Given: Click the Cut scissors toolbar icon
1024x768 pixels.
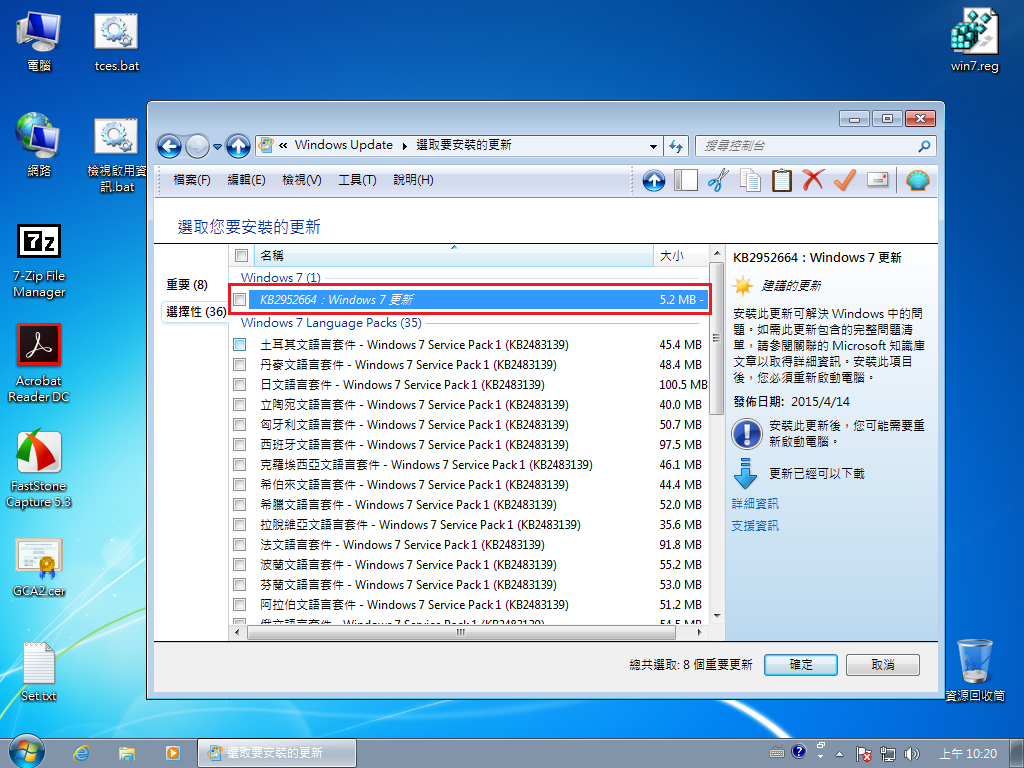Looking at the screenshot, I should click(x=718, y=180).
